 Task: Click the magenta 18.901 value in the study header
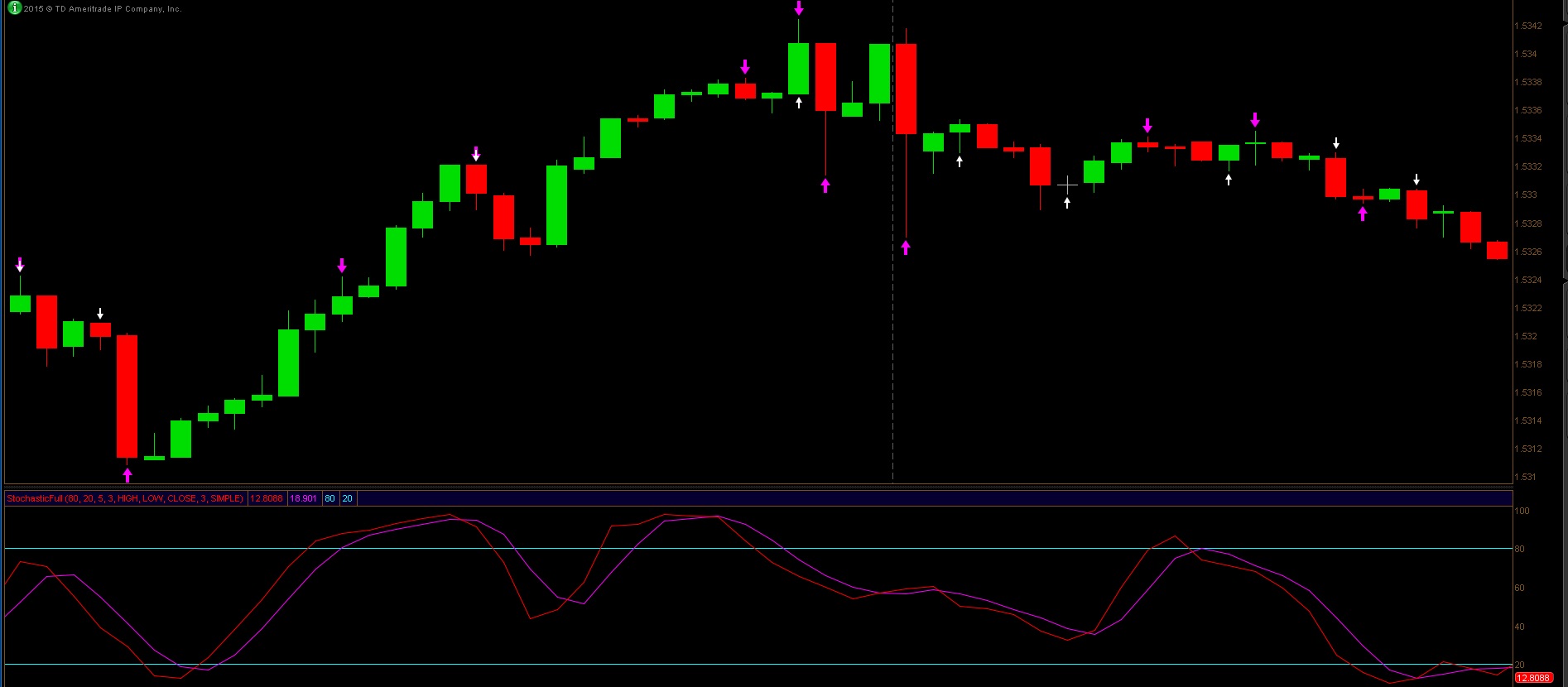[303, 498]
